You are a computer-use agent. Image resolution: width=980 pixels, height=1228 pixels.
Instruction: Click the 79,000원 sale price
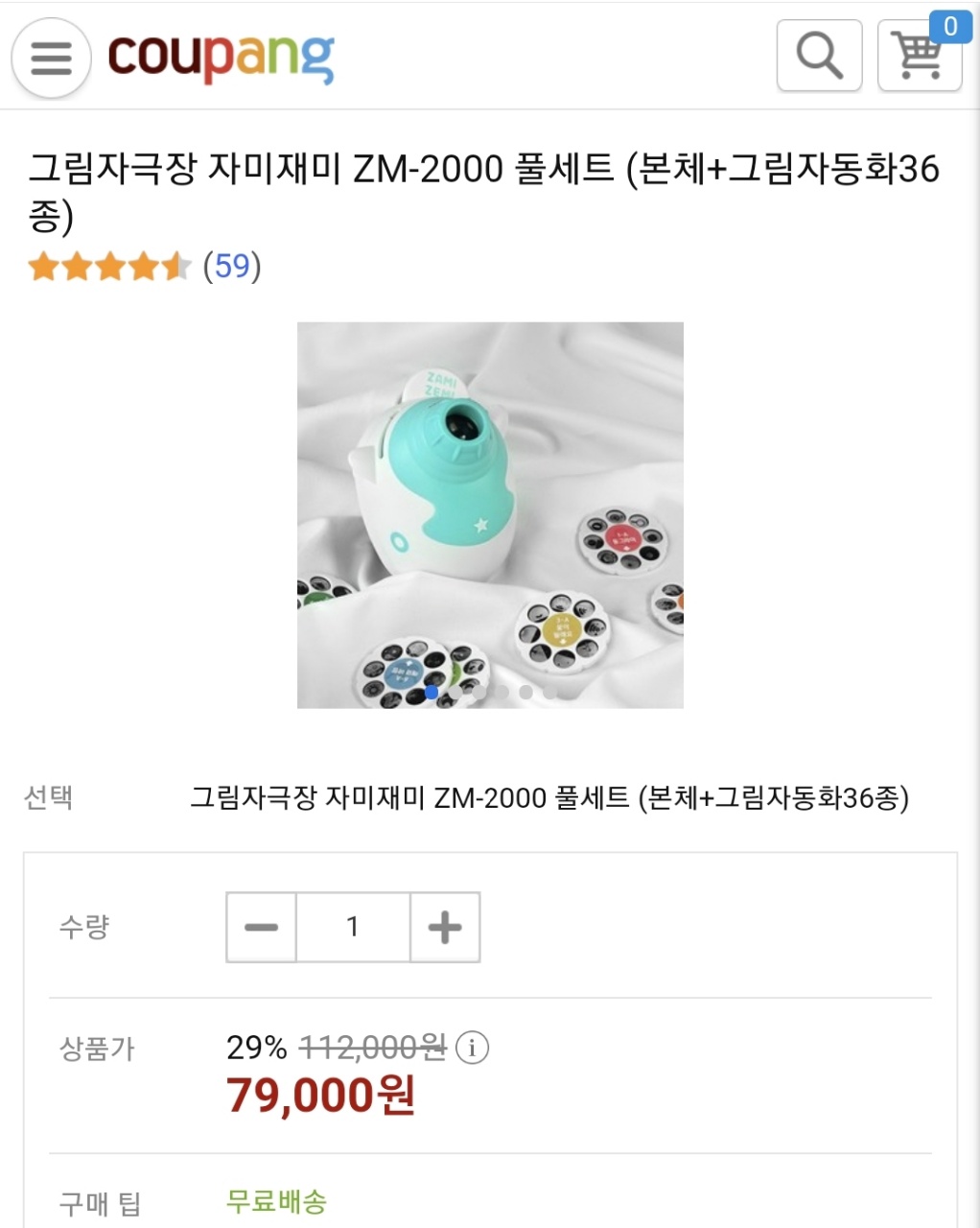coord(320,1095)
